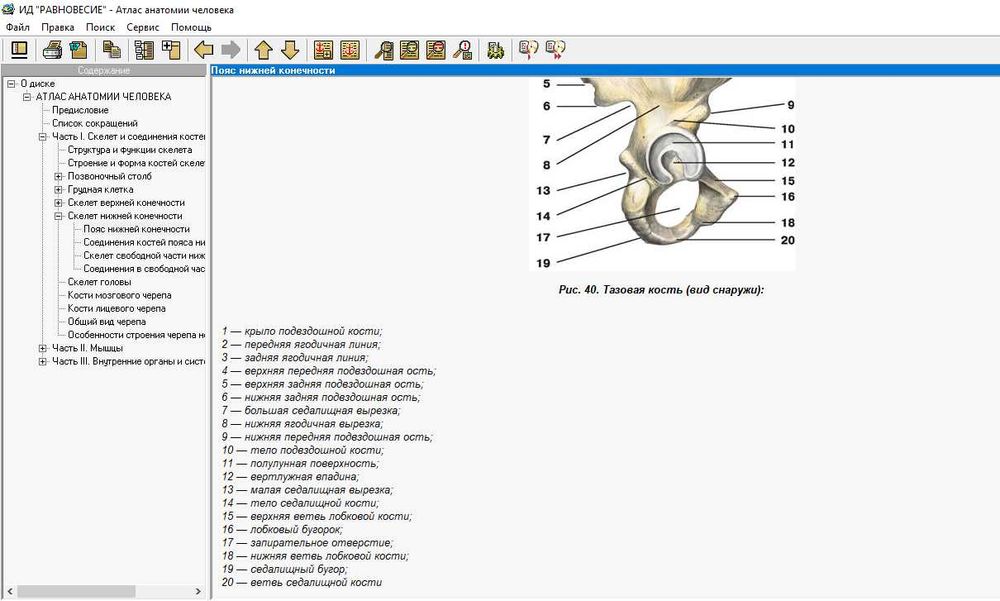Click legend line '1 — крыло подвздошной кости'
The width and height of the screenshot is (1000, 601).
pyautogui.click(x=302, y=331)
